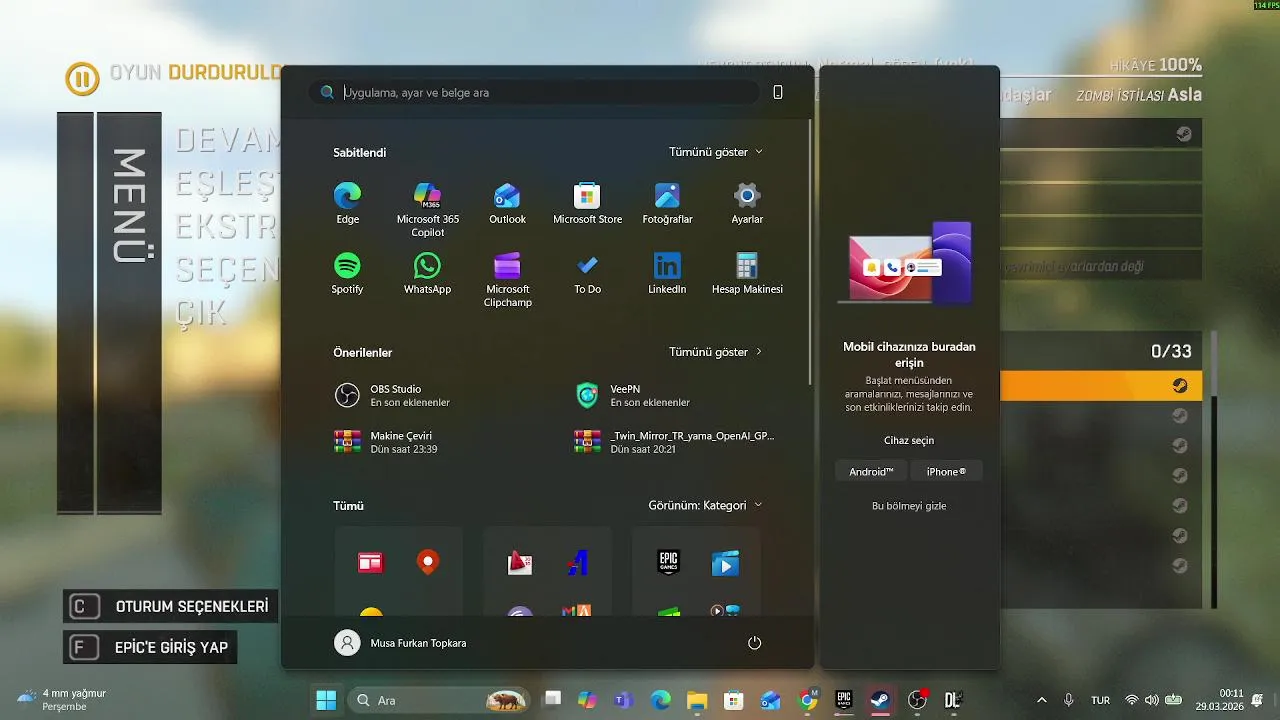This screenshot has width=1280, height=720.
Task: Open Ayarlar settings app
Action: 747,203
